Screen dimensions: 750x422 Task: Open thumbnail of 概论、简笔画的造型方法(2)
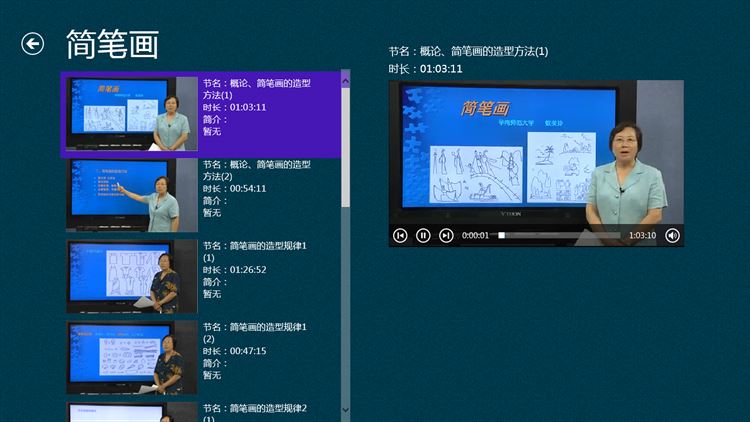pyautogui.click(x=132, y=195)
